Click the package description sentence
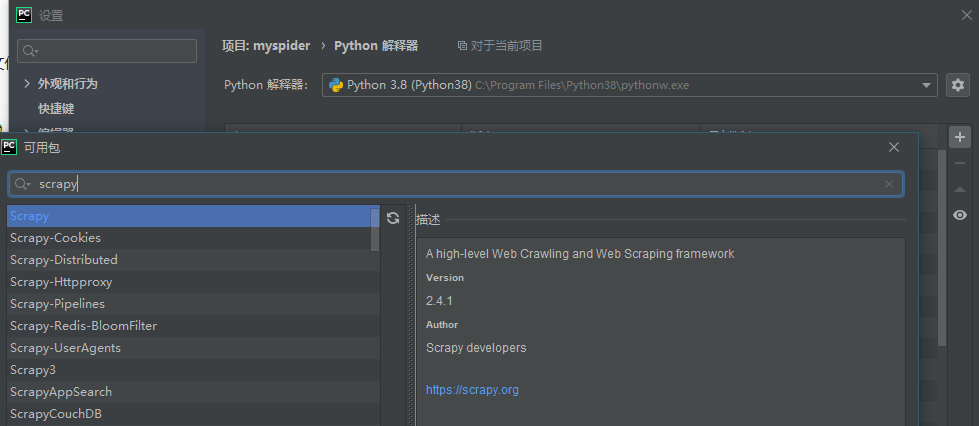Screen dimensions: 979x426 point(580,254)
